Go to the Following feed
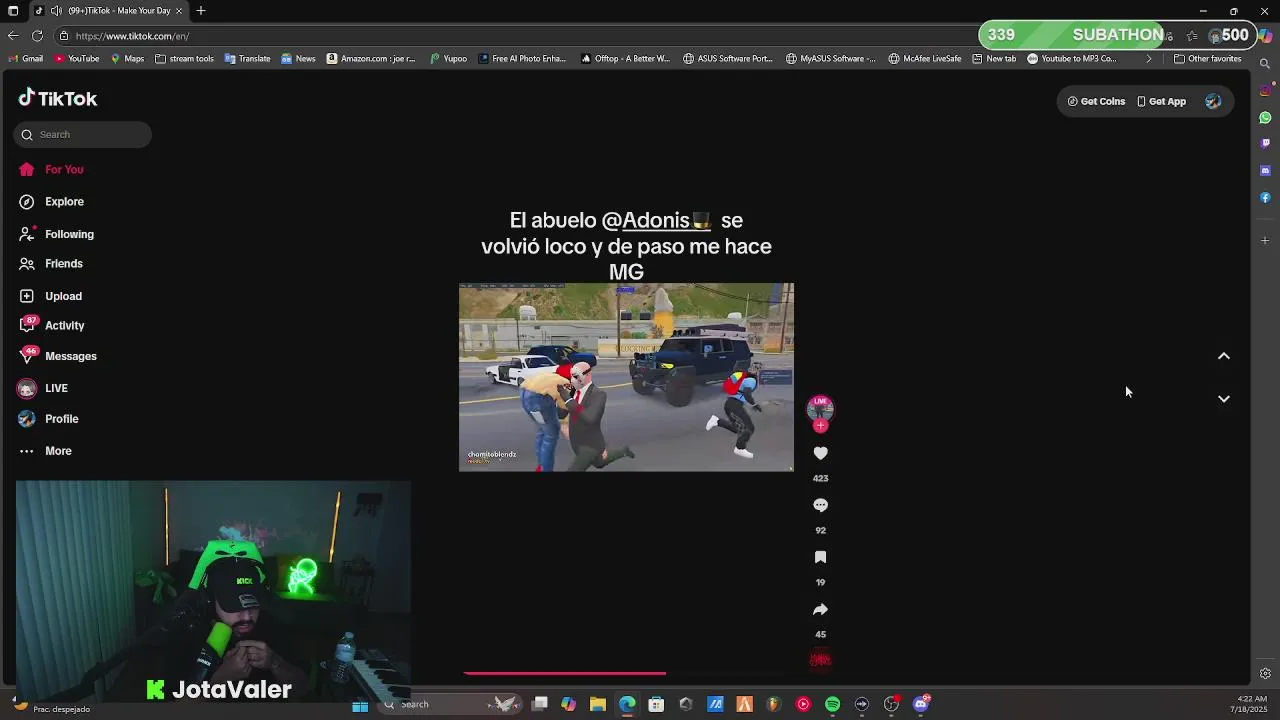This screenshot has height=720, width=1280. [x=56, y=234]
